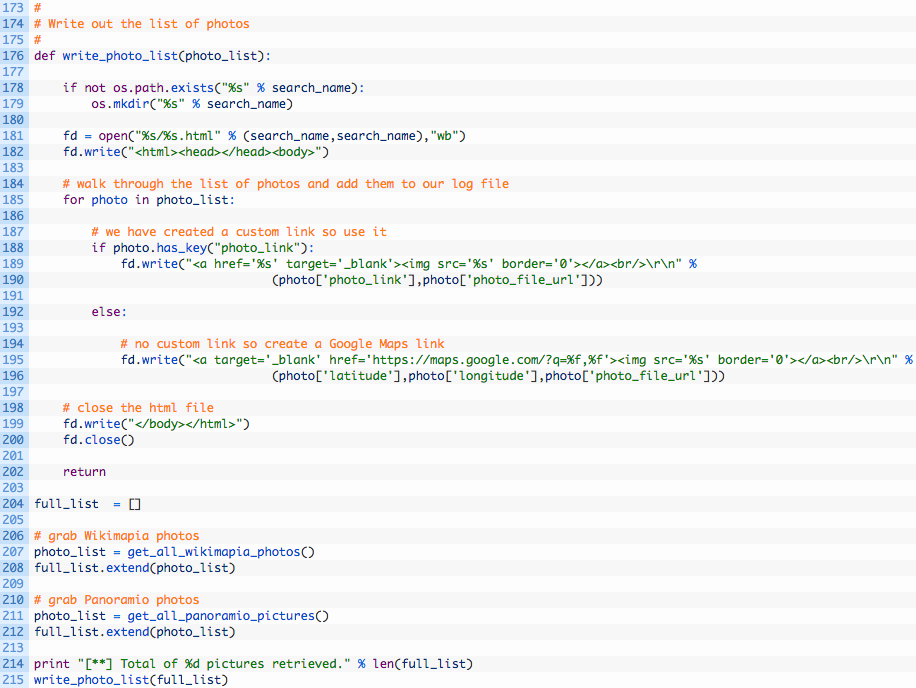Click line number 204 in the gutter
Screen dimensions: 916x688
click(x=13, y=504)
